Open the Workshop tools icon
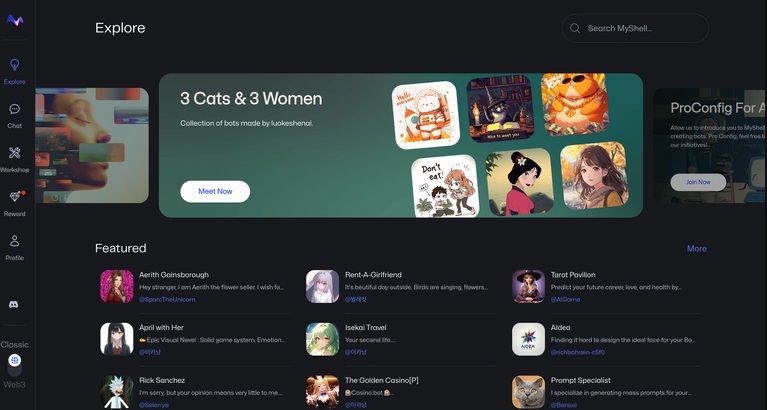767x410 pixels. coord(15,153)
